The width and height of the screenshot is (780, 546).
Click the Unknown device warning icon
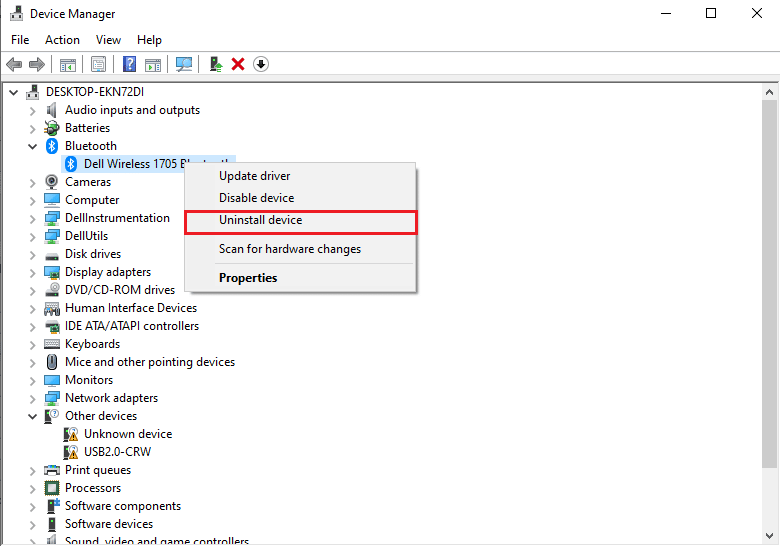71,434
